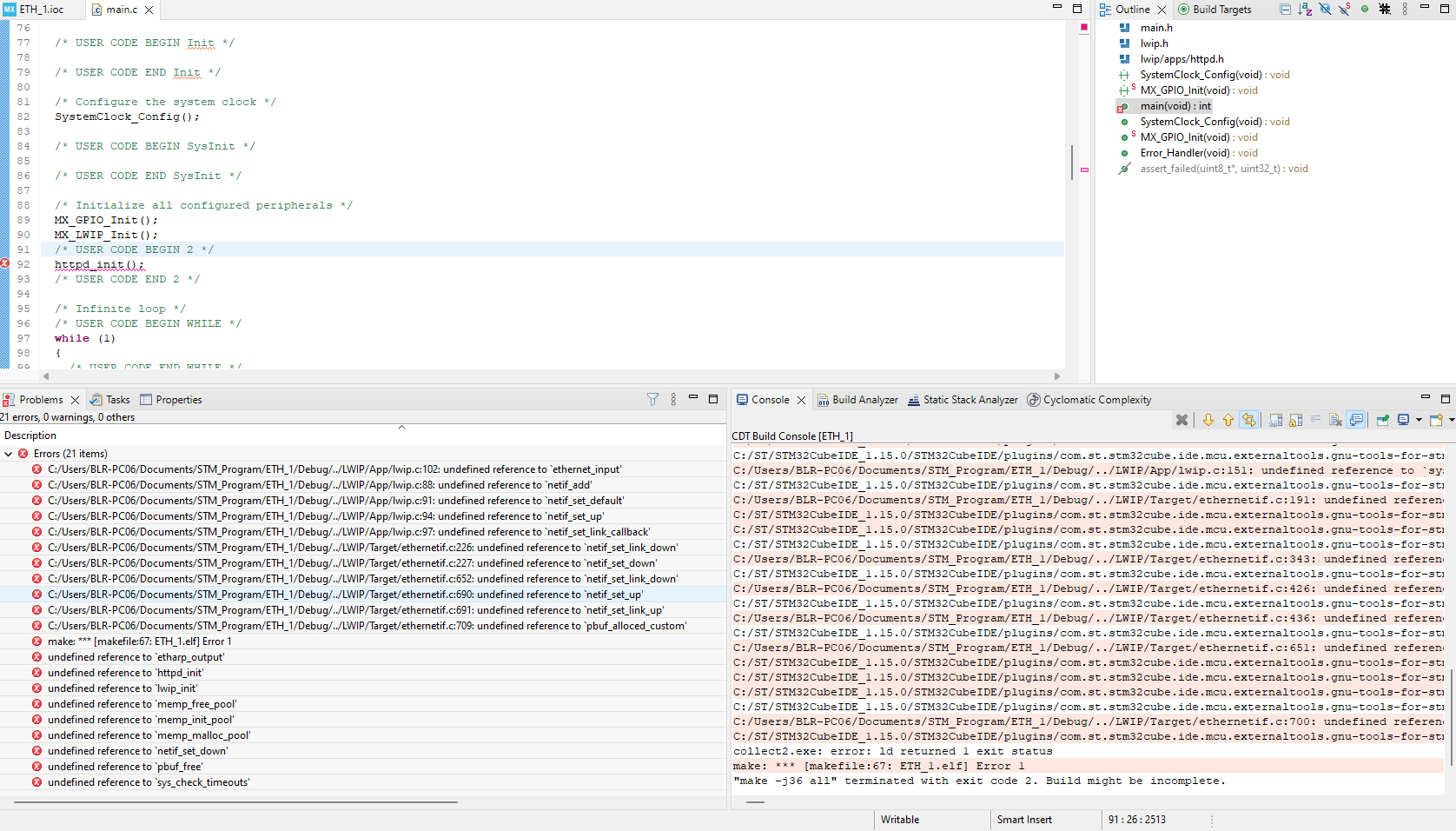The image size is (1456, 831).
Task: Pin the console view
Action: (1383, 421)
